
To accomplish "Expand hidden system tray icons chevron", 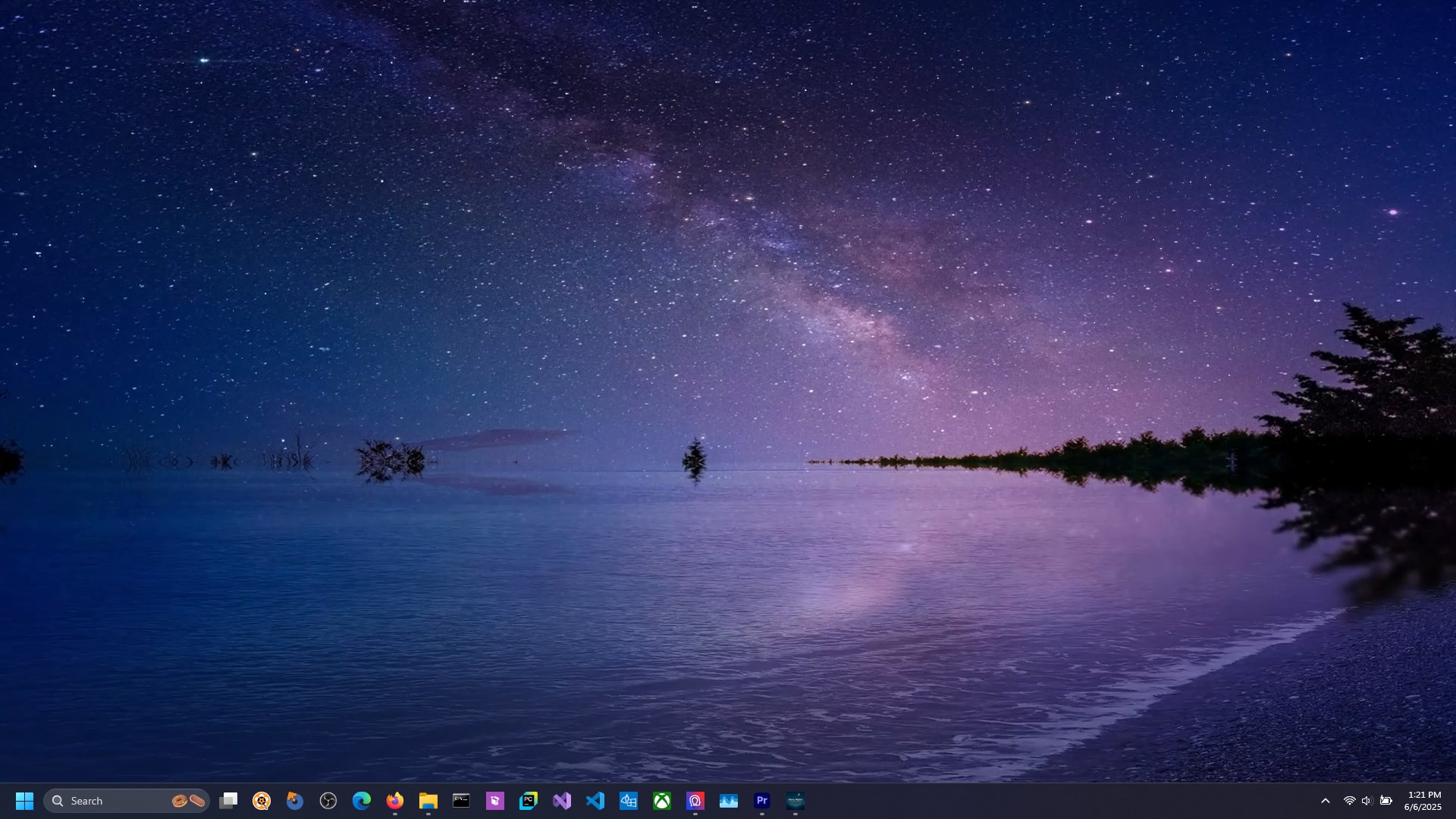I will (1326, 801).
